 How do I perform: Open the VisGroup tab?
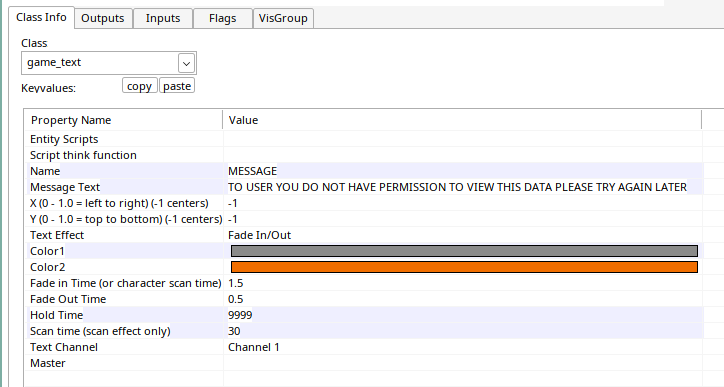(283, 18)
